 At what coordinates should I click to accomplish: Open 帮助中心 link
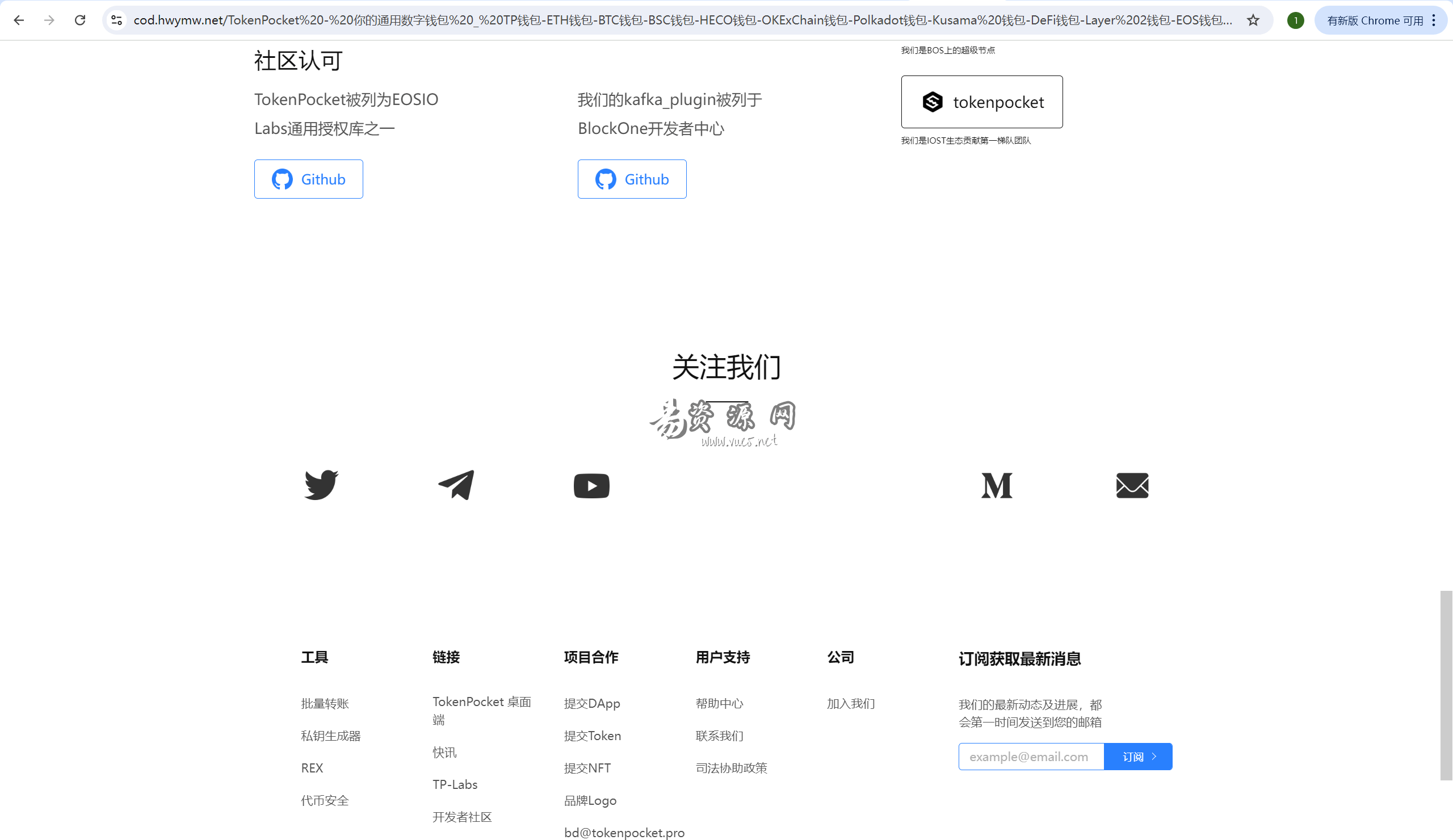(x=719, y=703)
